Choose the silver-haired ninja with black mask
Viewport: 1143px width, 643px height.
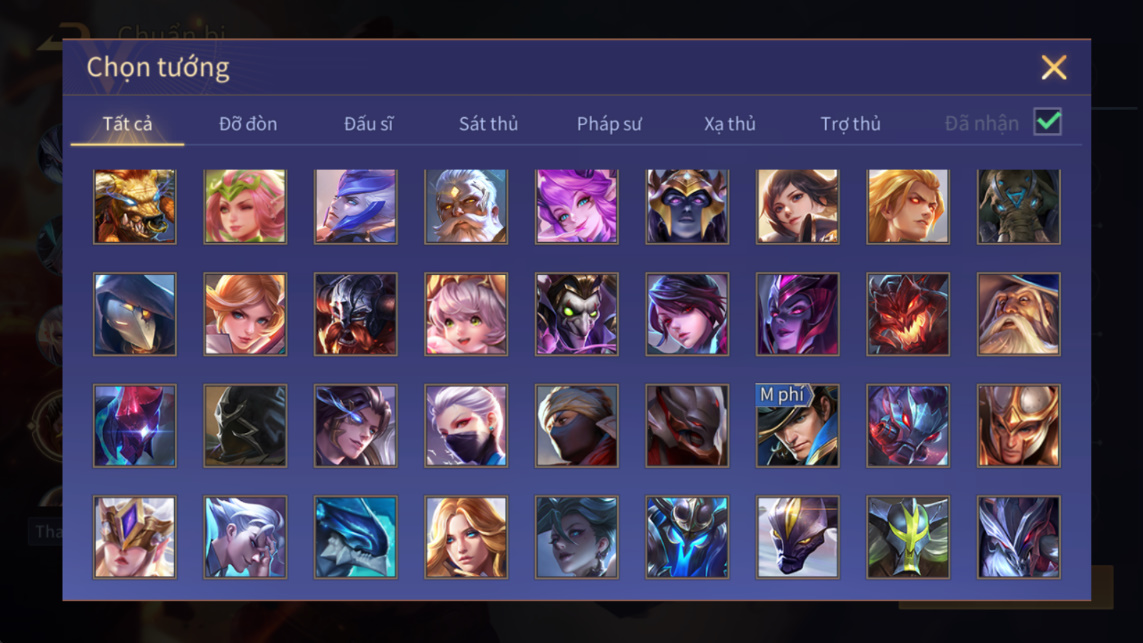click(x=466, y=426)
